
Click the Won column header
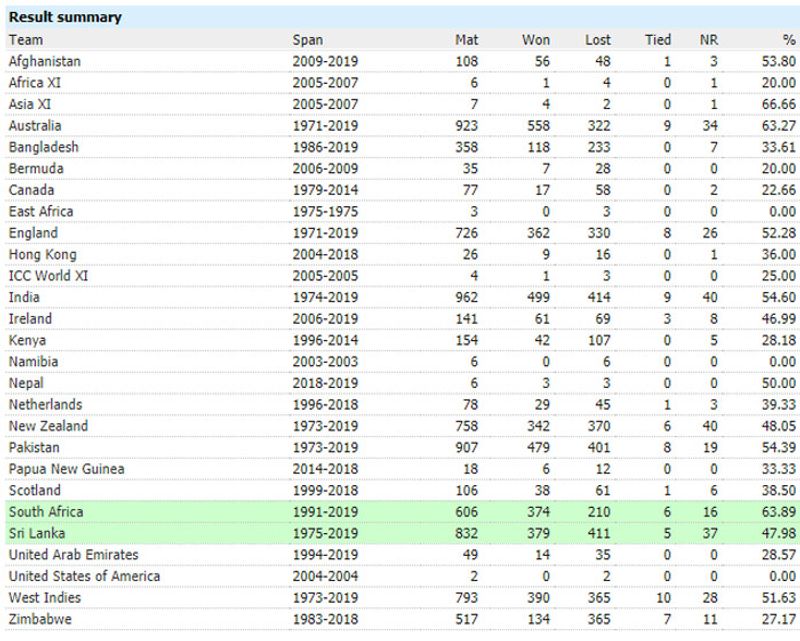coord(535,40)
